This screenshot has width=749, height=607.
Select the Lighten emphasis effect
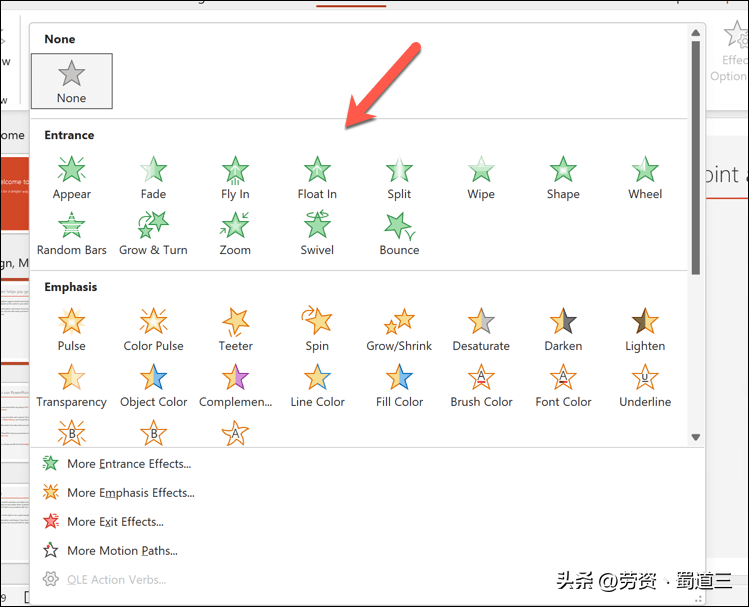pyautogui.click(x=645, y=330)
